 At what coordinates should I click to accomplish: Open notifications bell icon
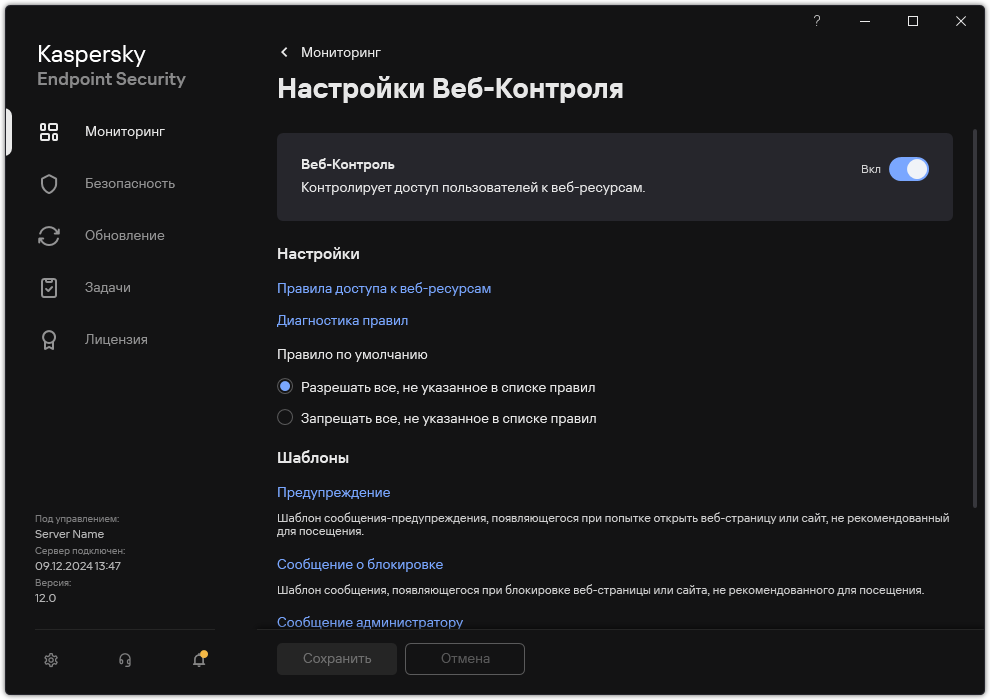199,659
